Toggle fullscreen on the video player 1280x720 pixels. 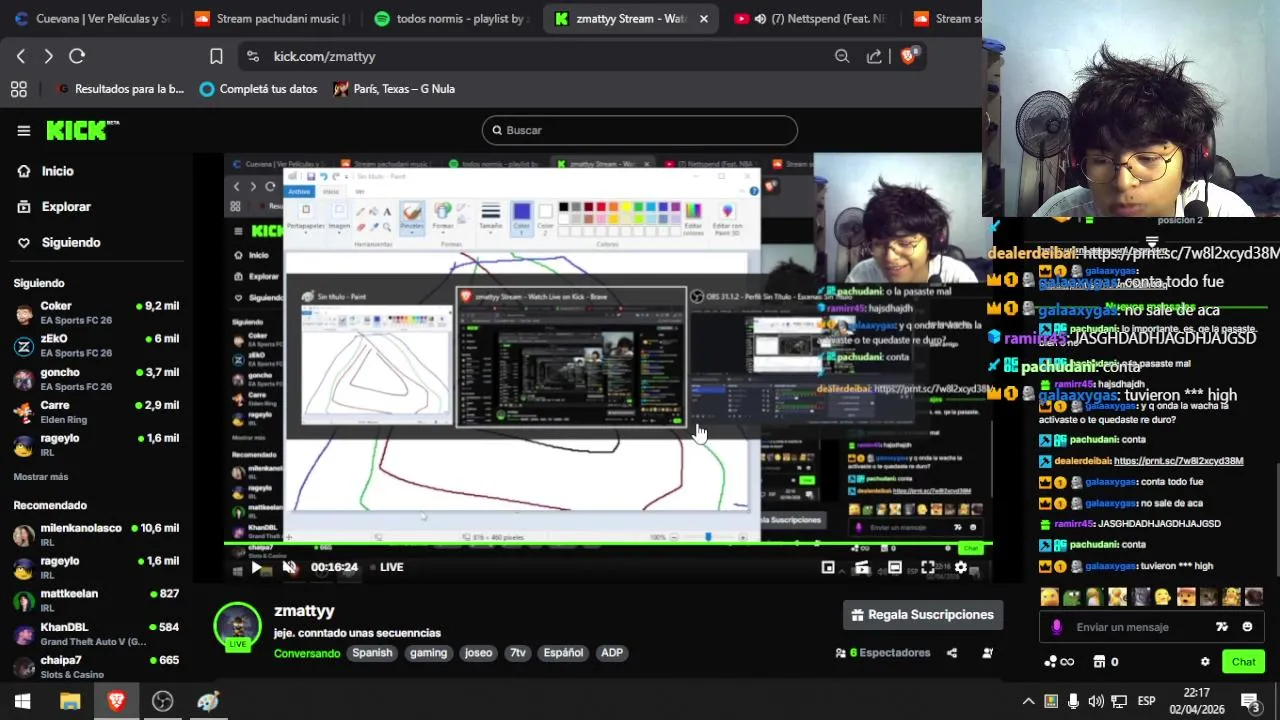pyautogui.click(x=928, y=567)
